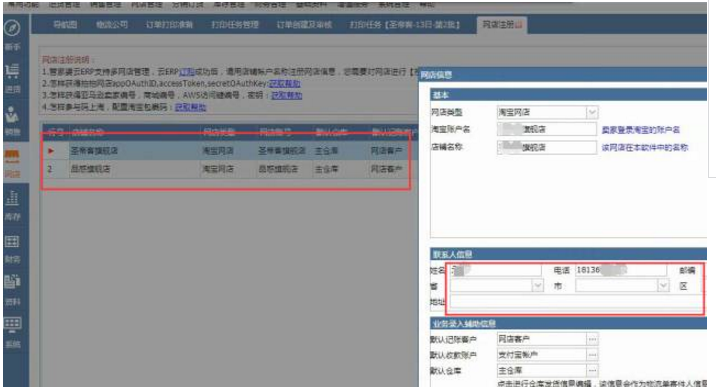Click the 基本 section header in dialog
Image resolution: width=716 pixels, height=387 pixels.
click(569, 95)
